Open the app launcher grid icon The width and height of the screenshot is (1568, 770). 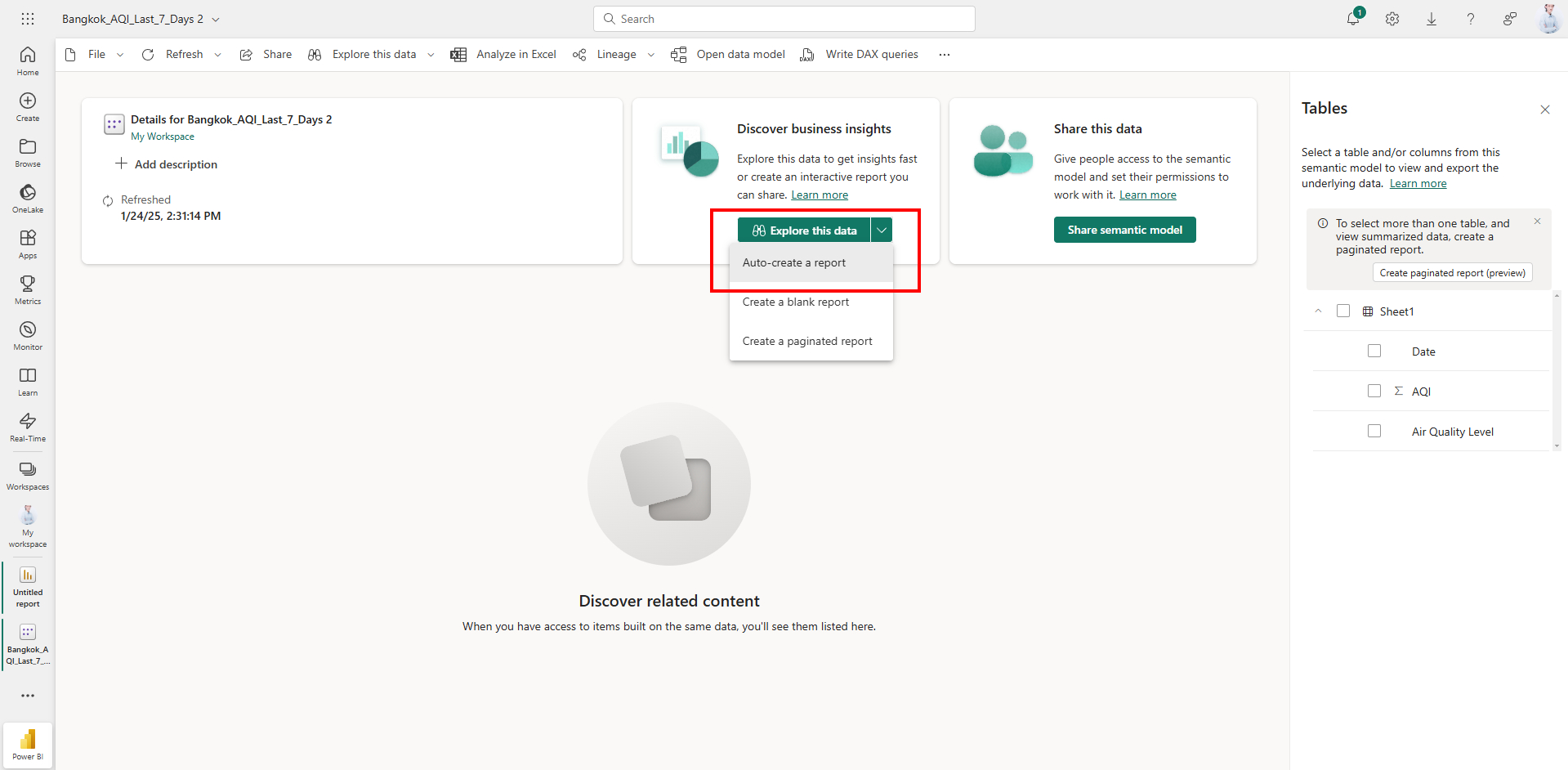pyautogui.click(x=28, y=19)
